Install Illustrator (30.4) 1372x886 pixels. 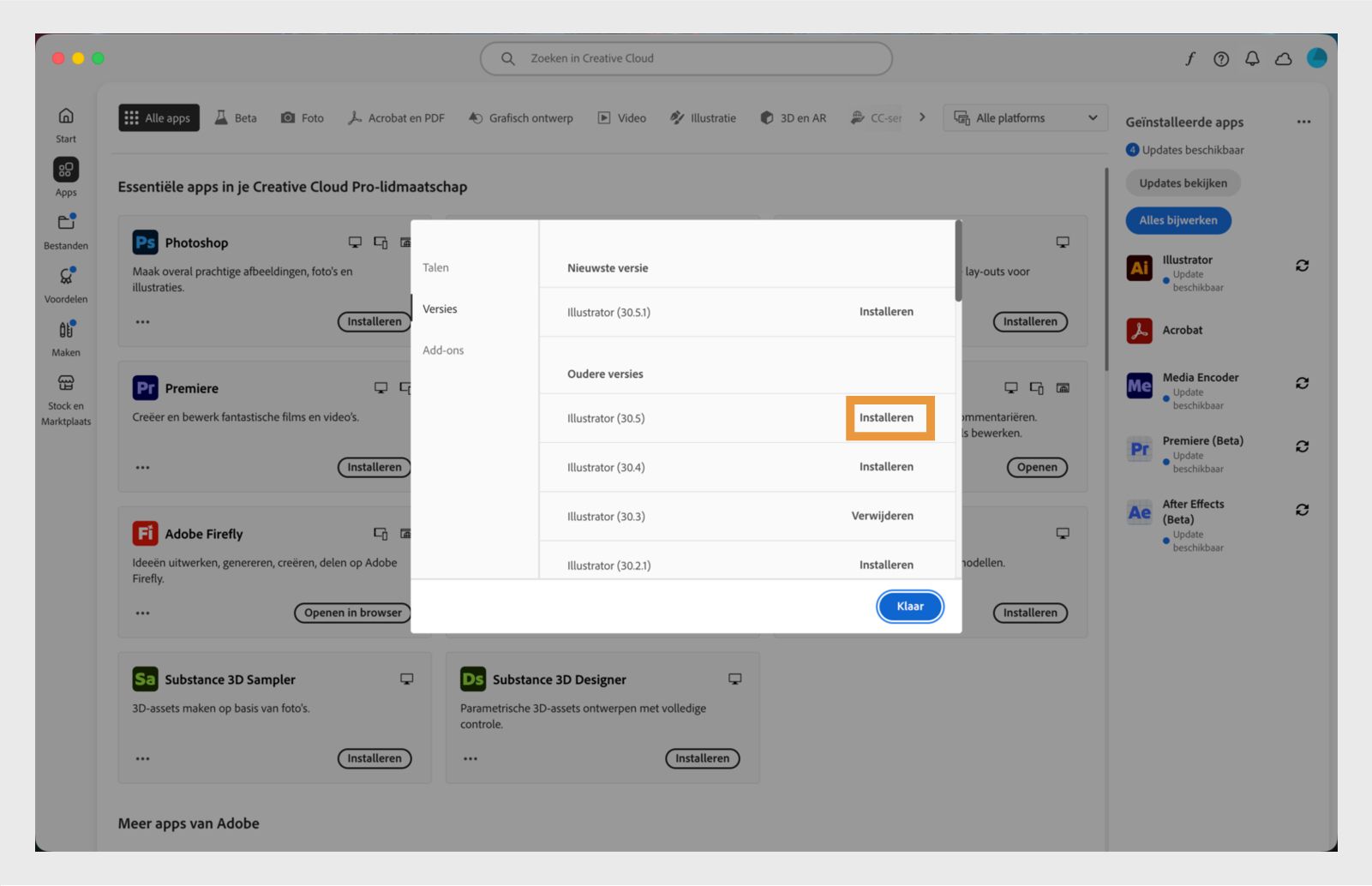[x=886, y=467]
